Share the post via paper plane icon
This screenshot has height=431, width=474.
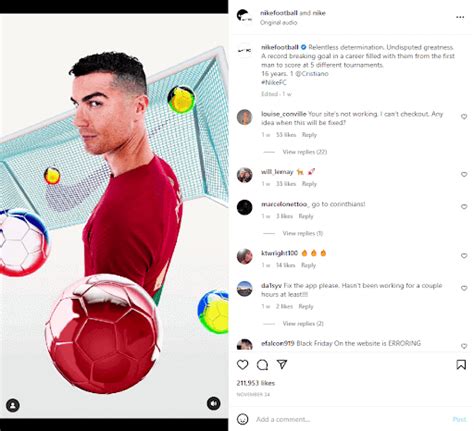[282, 364]
